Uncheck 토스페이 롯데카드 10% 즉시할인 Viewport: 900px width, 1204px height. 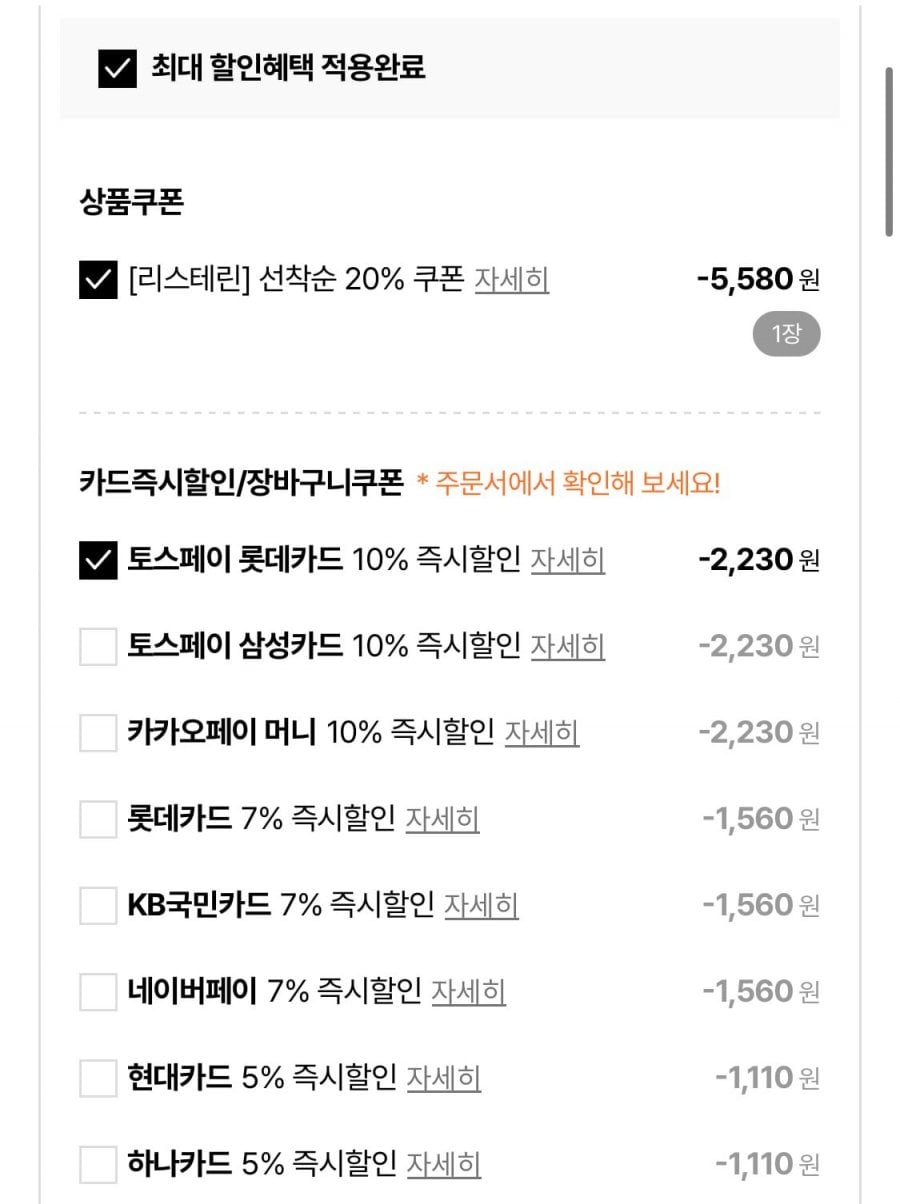(x=98, y=561)
